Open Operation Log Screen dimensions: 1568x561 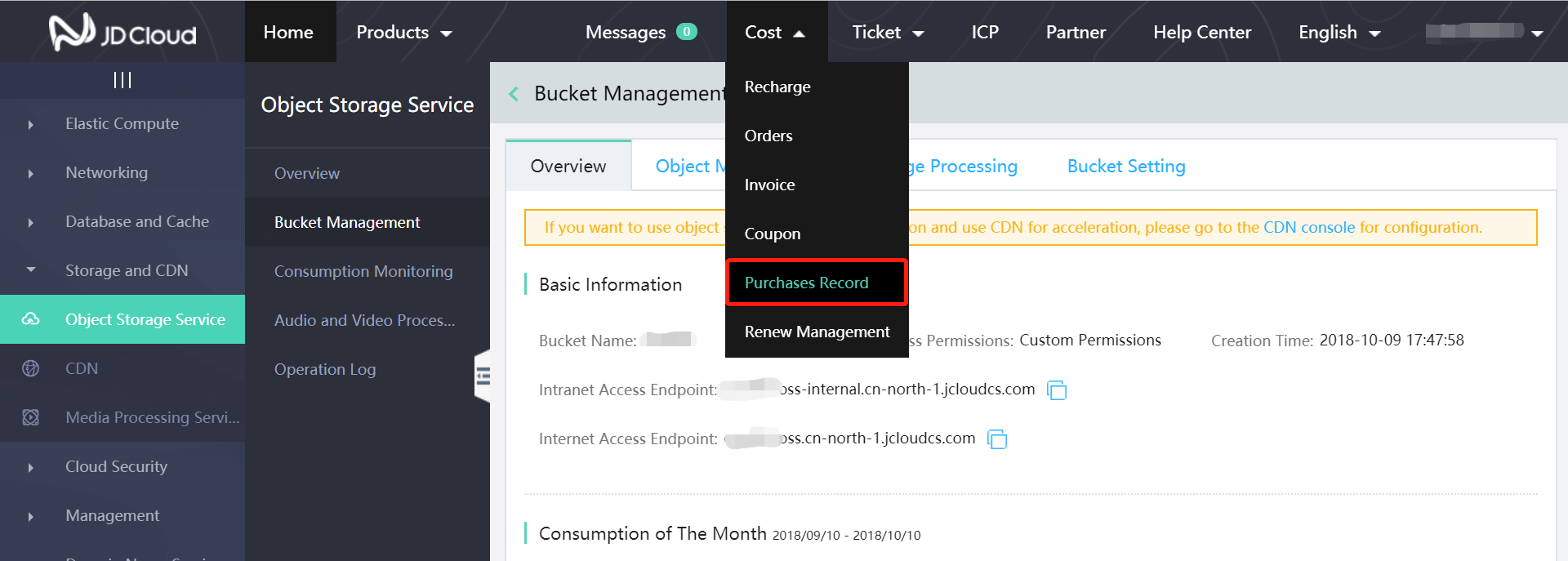(367, 369)
